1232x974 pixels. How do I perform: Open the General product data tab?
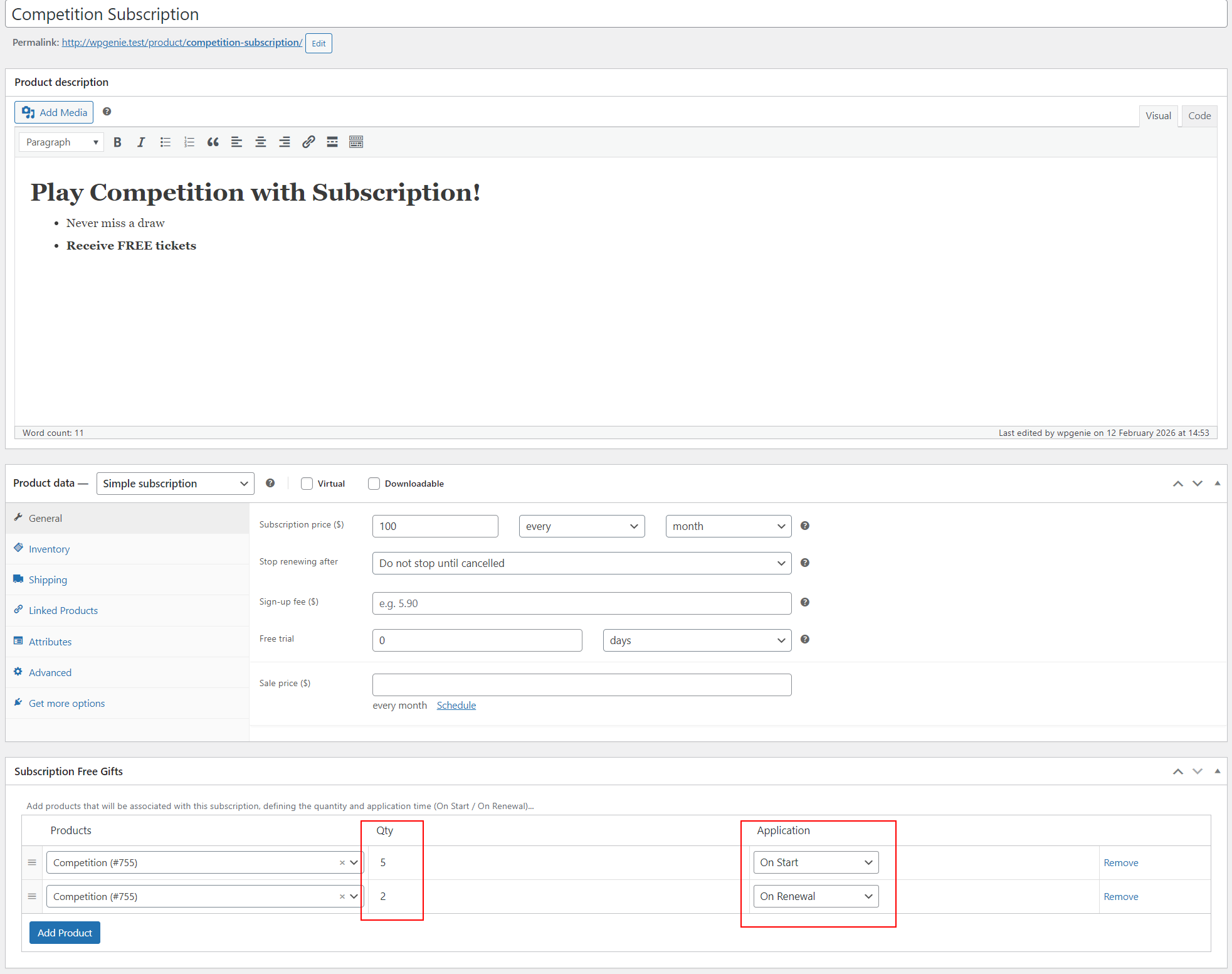pos(127,518)
